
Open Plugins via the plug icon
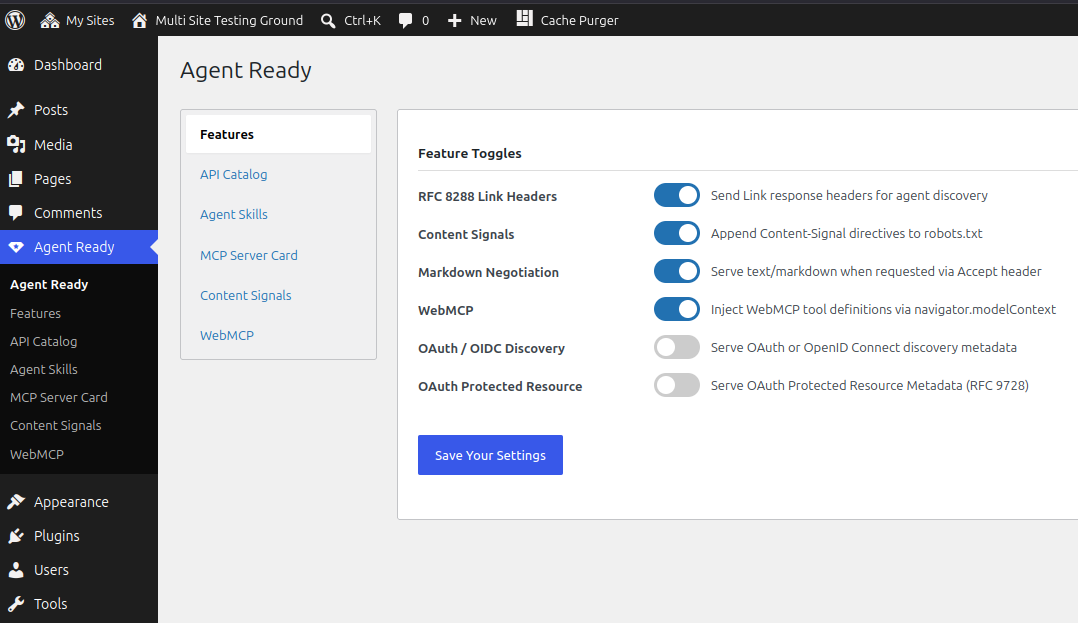[x=16, y=536]
